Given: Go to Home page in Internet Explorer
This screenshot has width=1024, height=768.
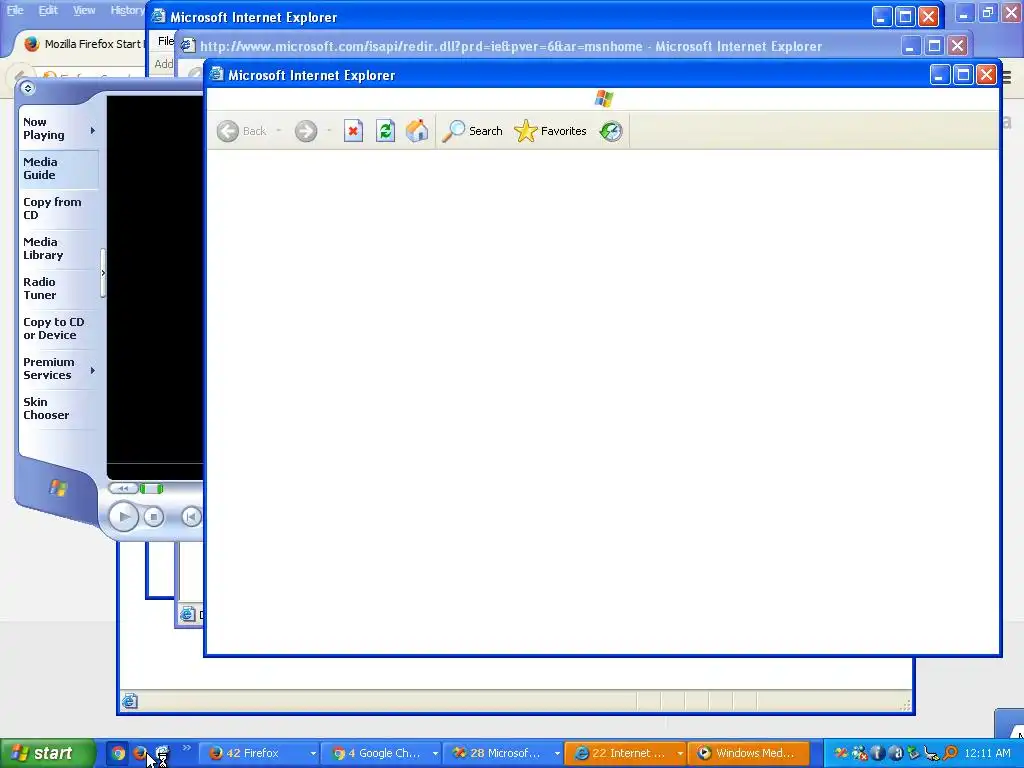Looking at the screenshot, I should pyautogui.click(x=417, y=131).
